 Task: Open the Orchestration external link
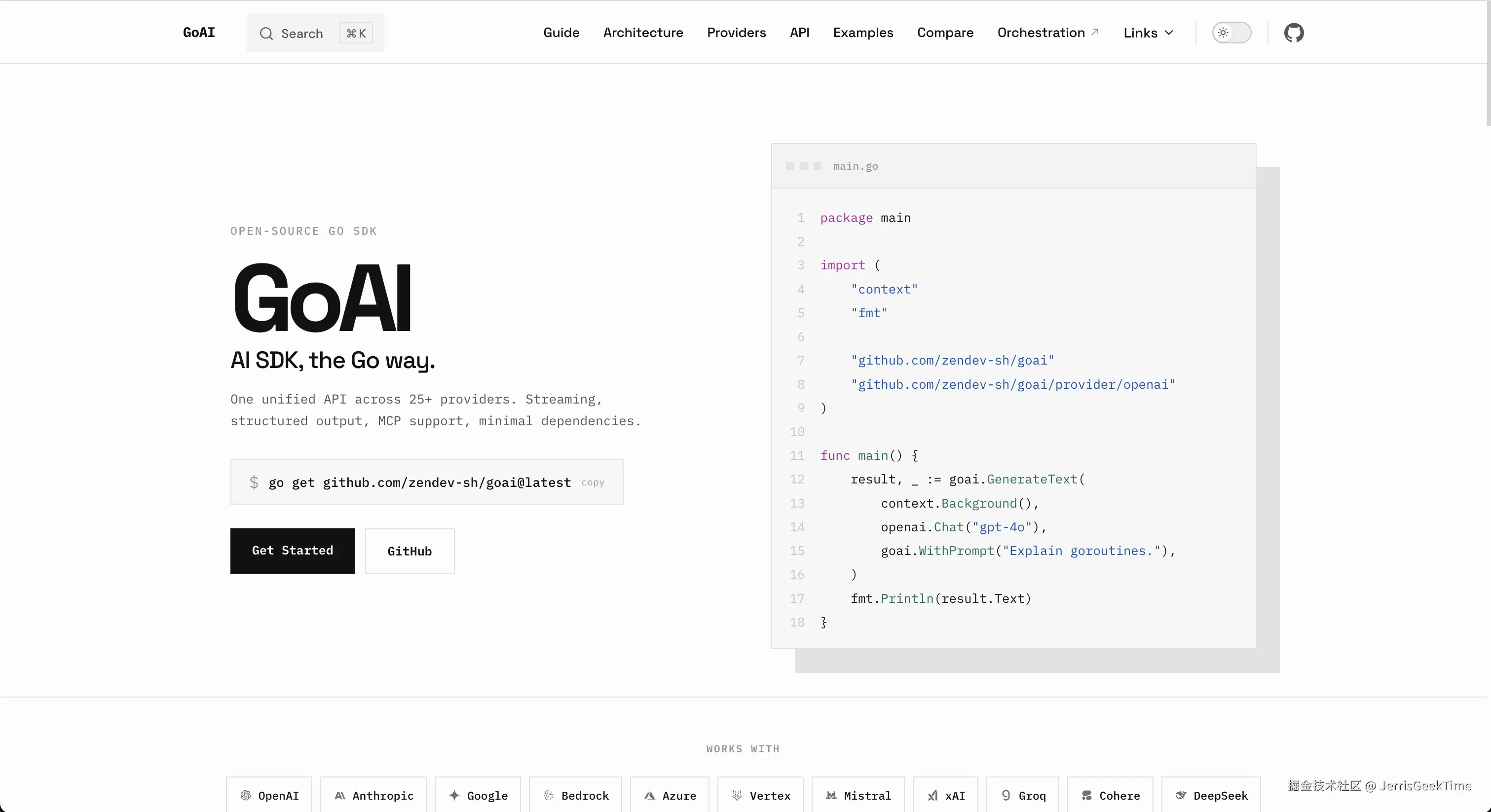pos(1047,33)
